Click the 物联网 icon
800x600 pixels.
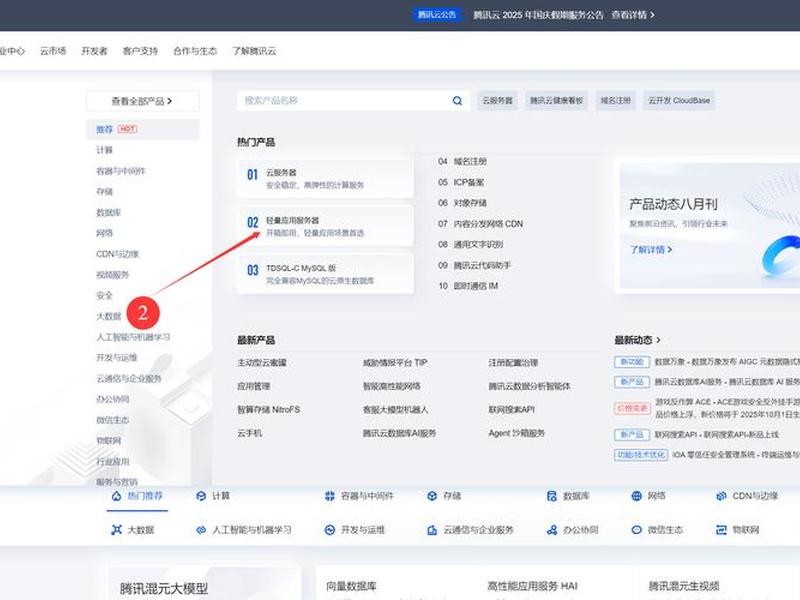click(x=721, y=530)
